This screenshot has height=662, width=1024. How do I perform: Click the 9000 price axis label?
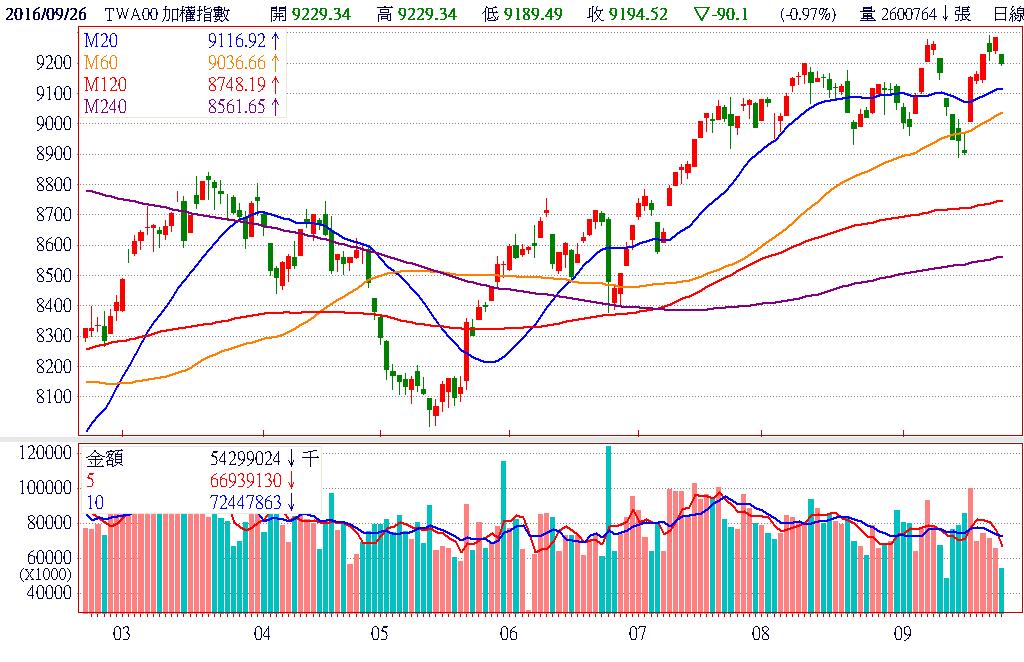(x=54, y=124)
